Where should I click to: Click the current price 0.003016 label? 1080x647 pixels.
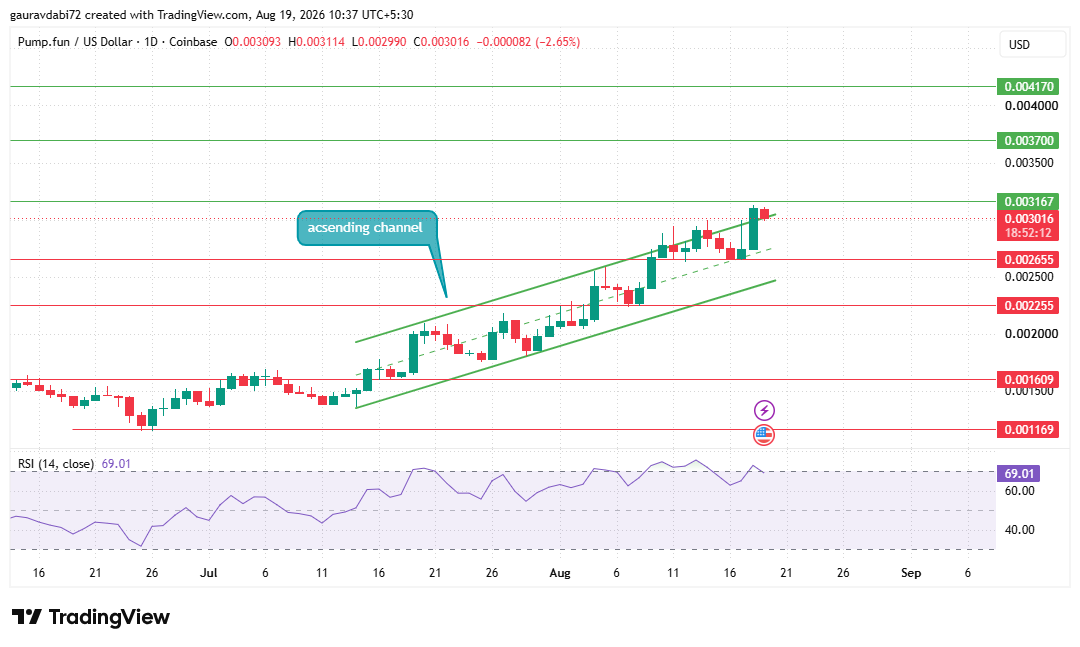(1028, 218)
